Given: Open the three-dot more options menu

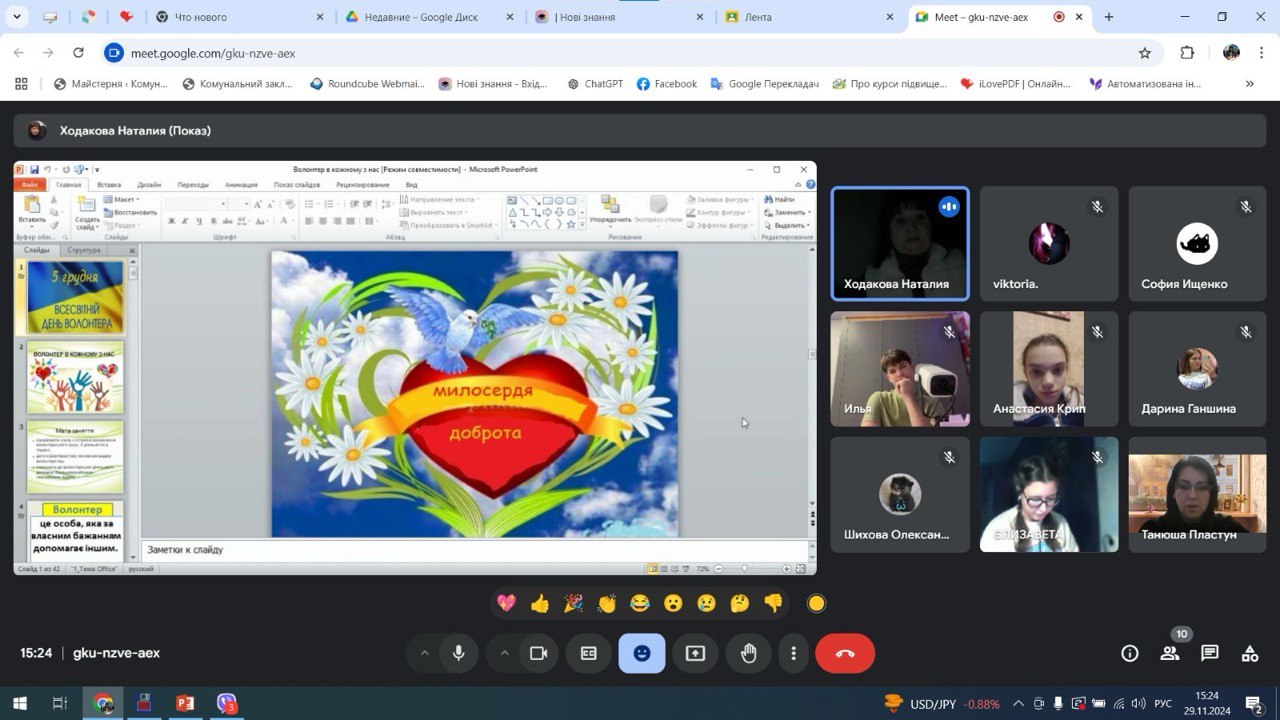Looking at the screenshot, I should point(793,653).
